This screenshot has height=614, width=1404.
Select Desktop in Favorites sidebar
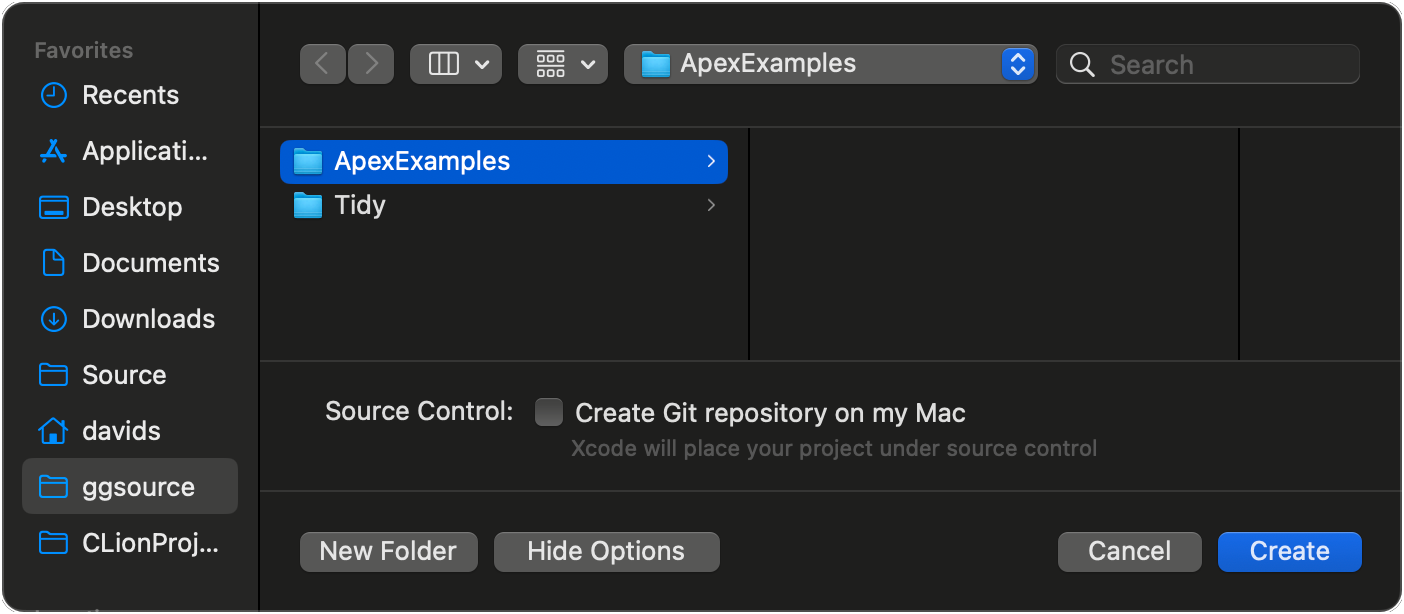132,207
